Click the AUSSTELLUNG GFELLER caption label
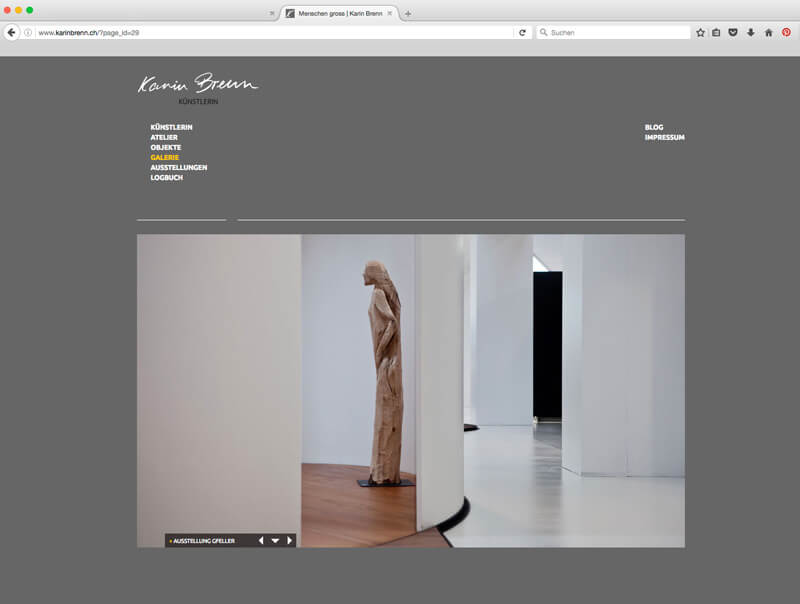Image resolution: width=800 pixels, height=604 pixels. pos(204,541)
